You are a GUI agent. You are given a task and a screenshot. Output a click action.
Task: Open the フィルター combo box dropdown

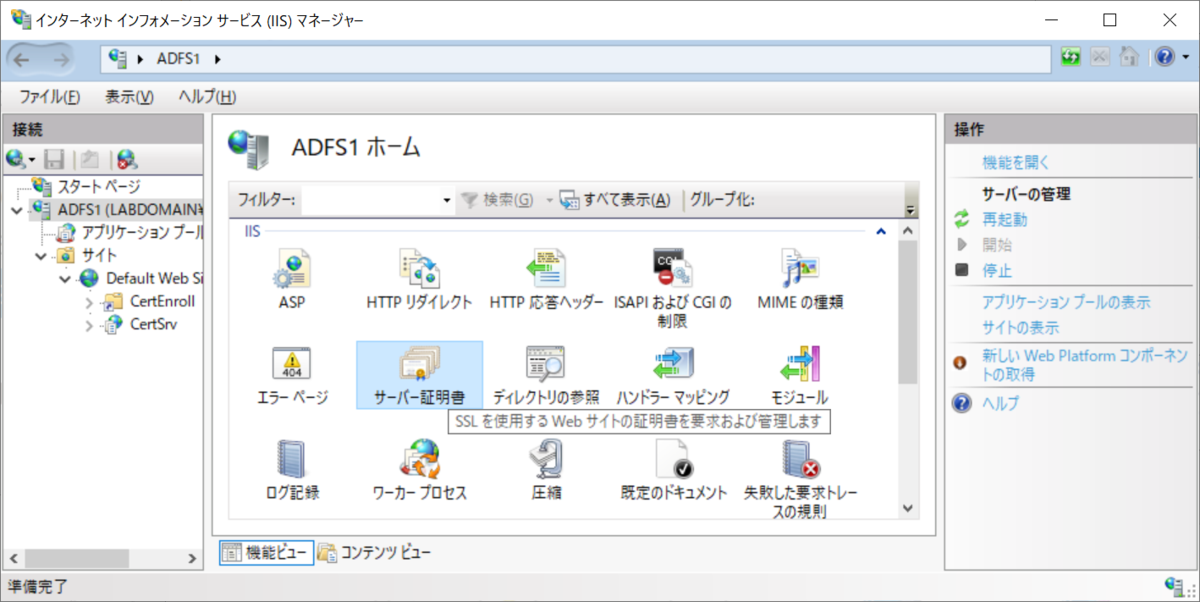tap(447, 200)
